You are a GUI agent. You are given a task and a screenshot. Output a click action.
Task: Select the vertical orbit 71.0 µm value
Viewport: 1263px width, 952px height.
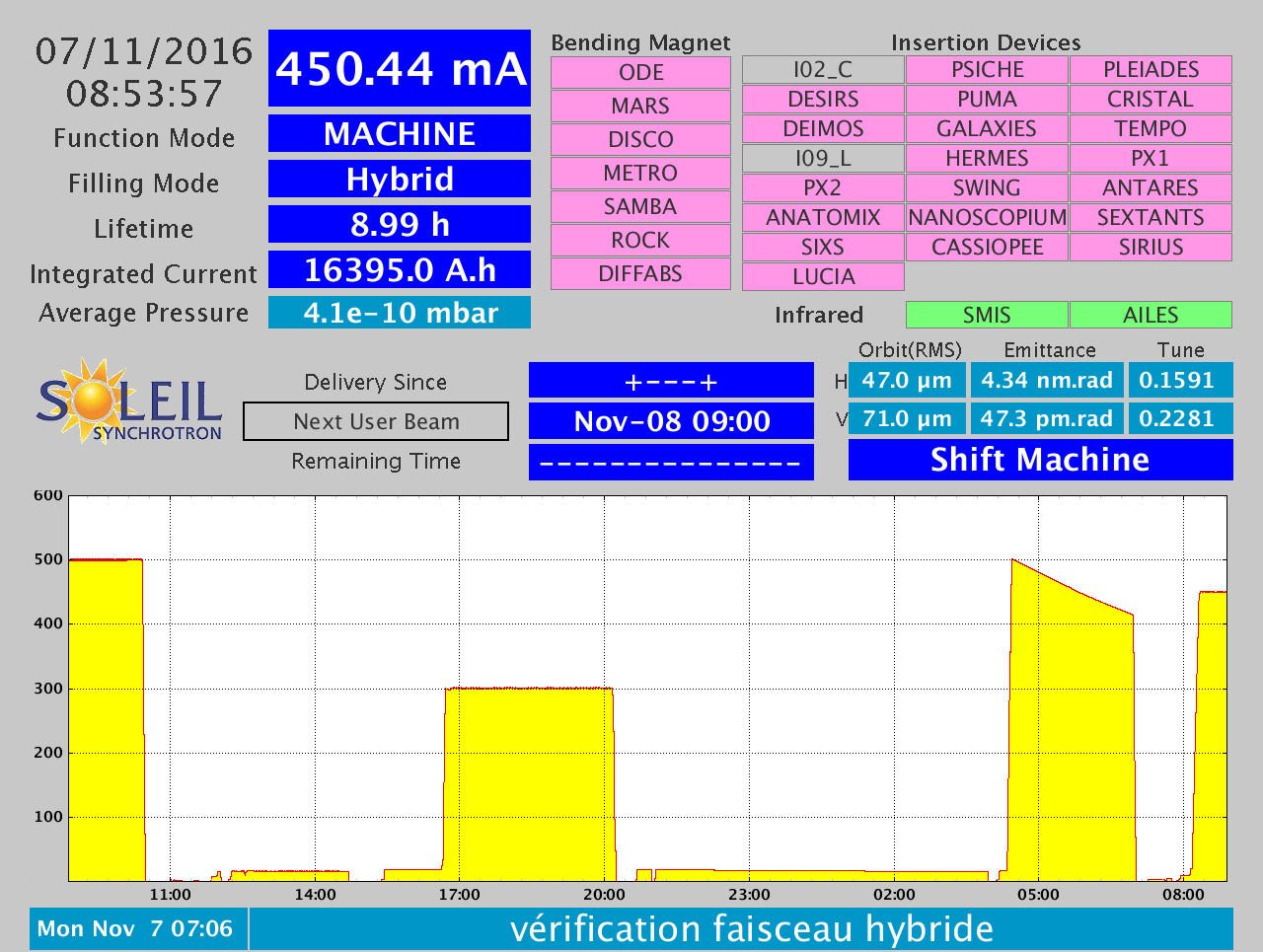point(907,418)
